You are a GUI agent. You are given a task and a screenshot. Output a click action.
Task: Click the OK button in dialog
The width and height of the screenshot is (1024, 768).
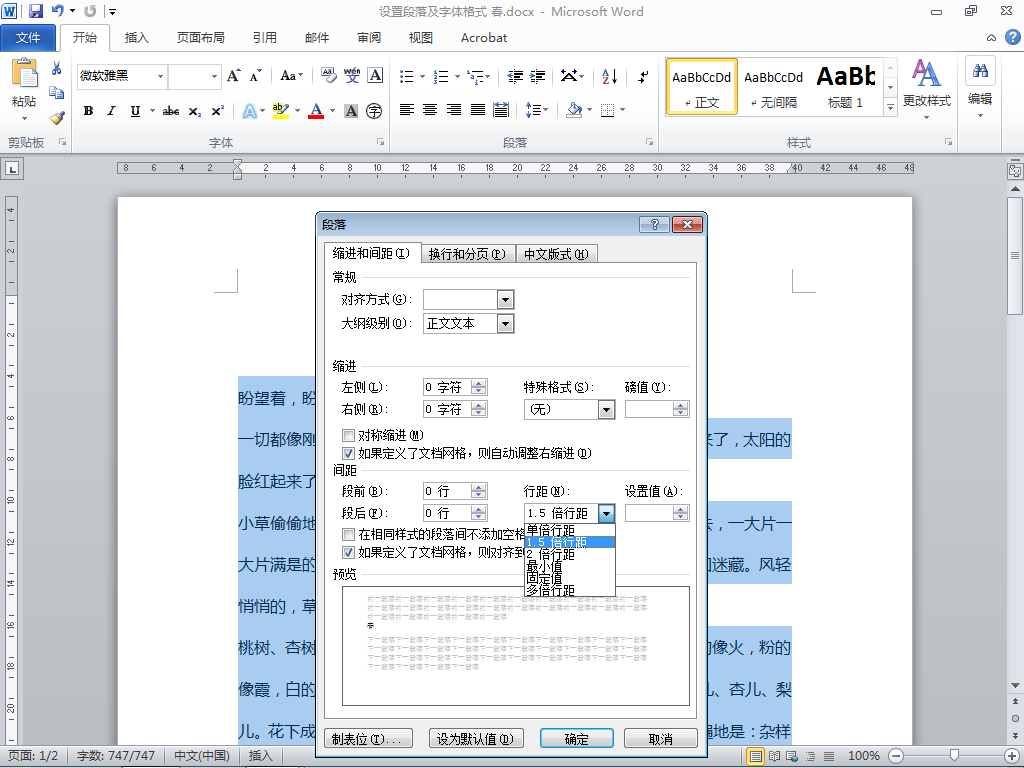pyautogui.click(x=577, y=739)
